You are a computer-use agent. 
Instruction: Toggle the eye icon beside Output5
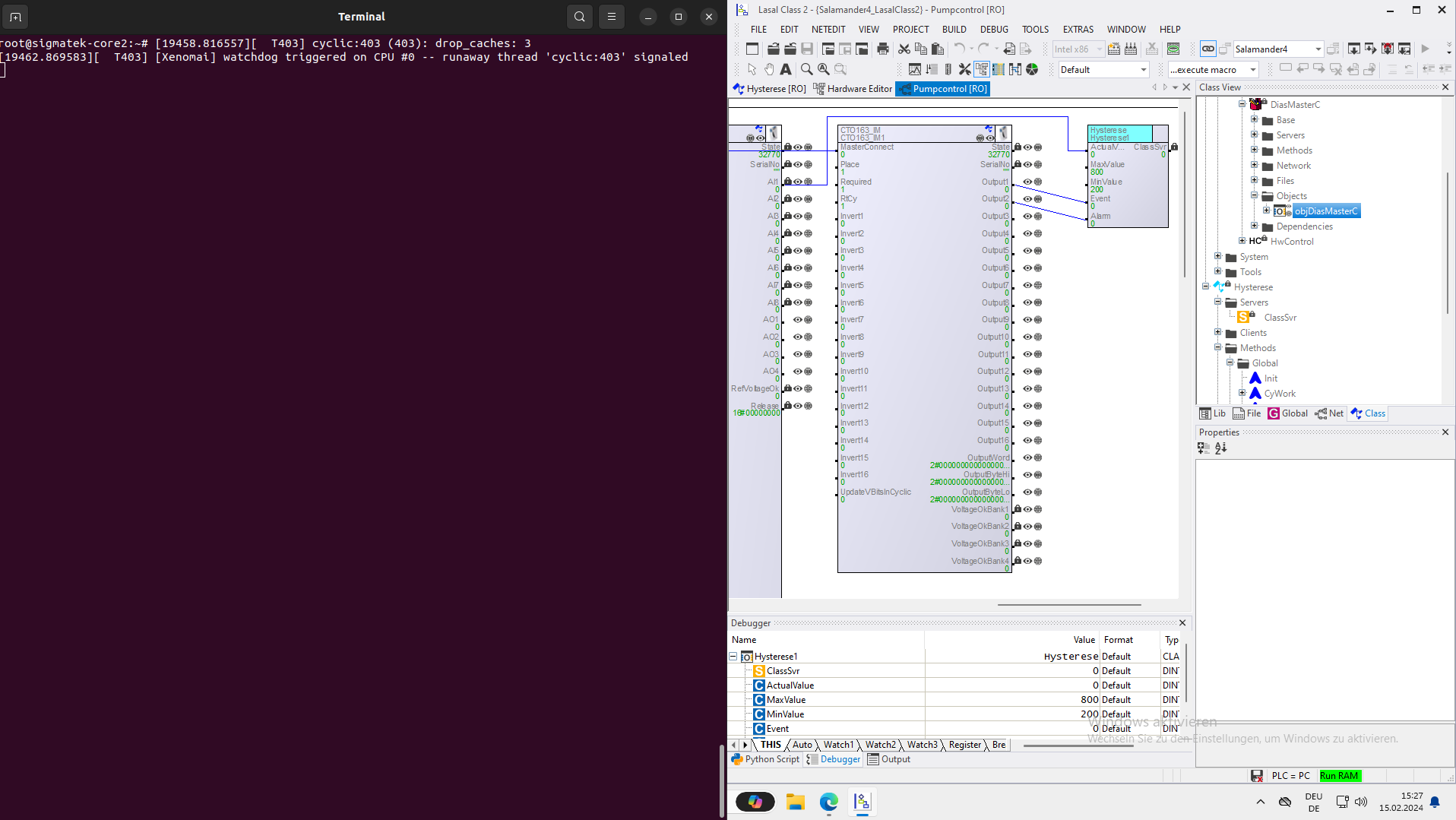pos(1027,251)
